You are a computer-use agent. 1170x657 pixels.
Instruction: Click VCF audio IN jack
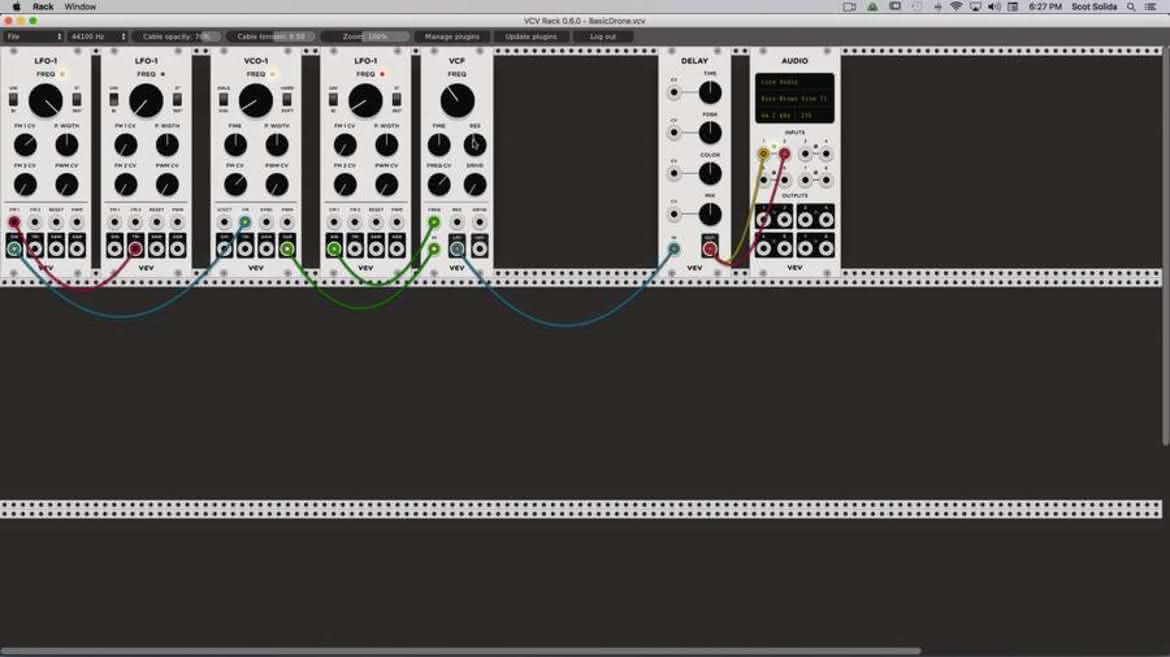[x=434, y=249]
